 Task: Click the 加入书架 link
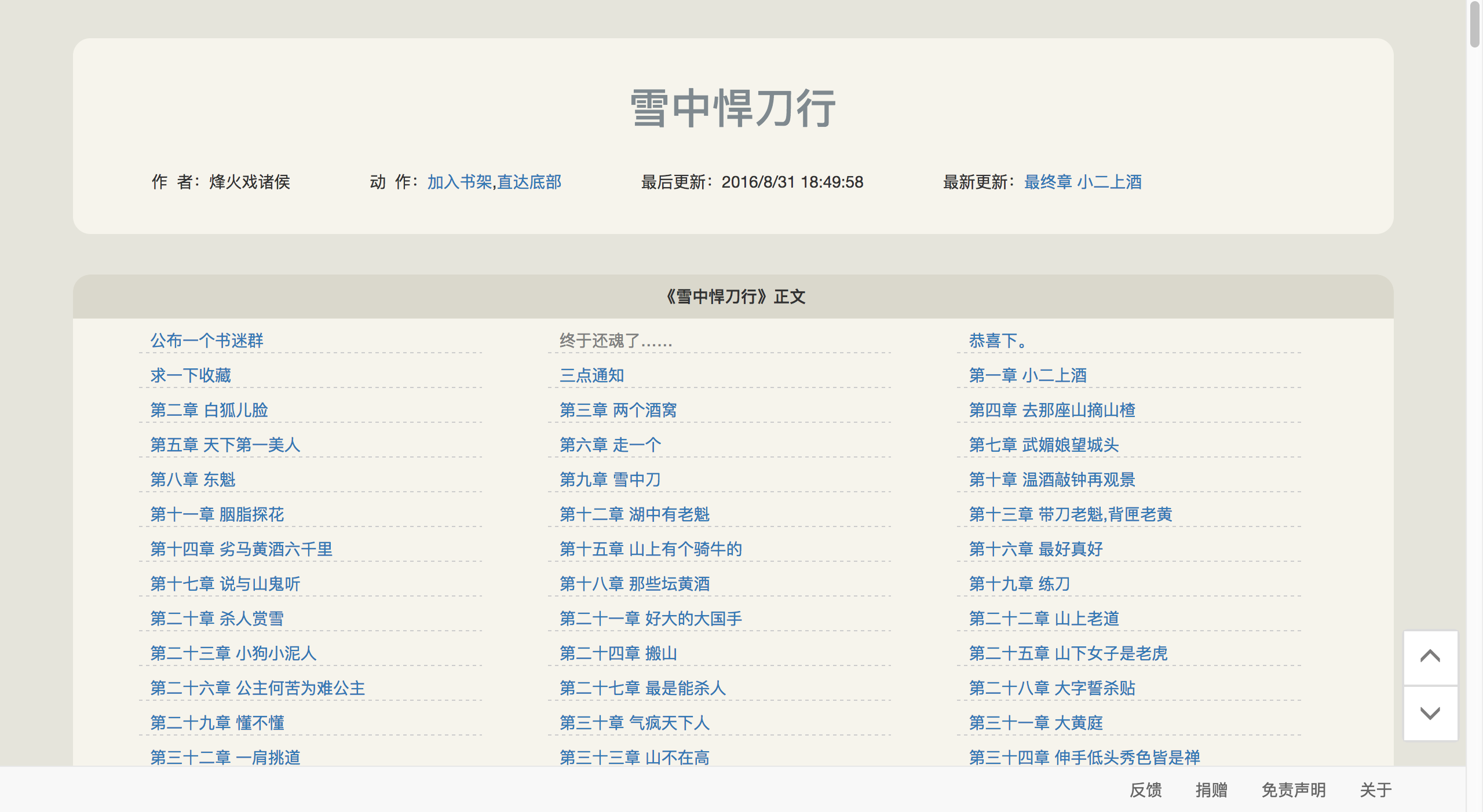coord(459,182)
